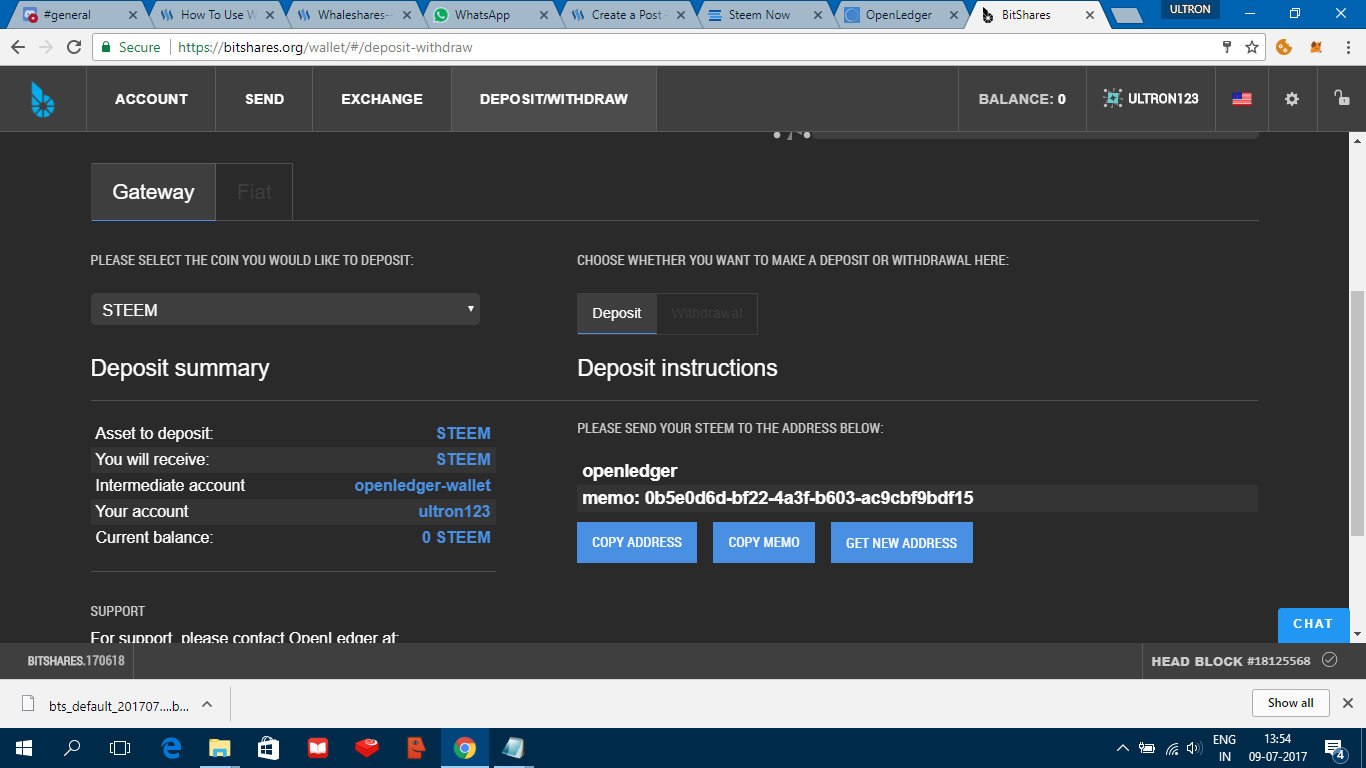Select the Deposit option
The height and width of the screenshot is (768, 1366).
click(x=617, y=313)
